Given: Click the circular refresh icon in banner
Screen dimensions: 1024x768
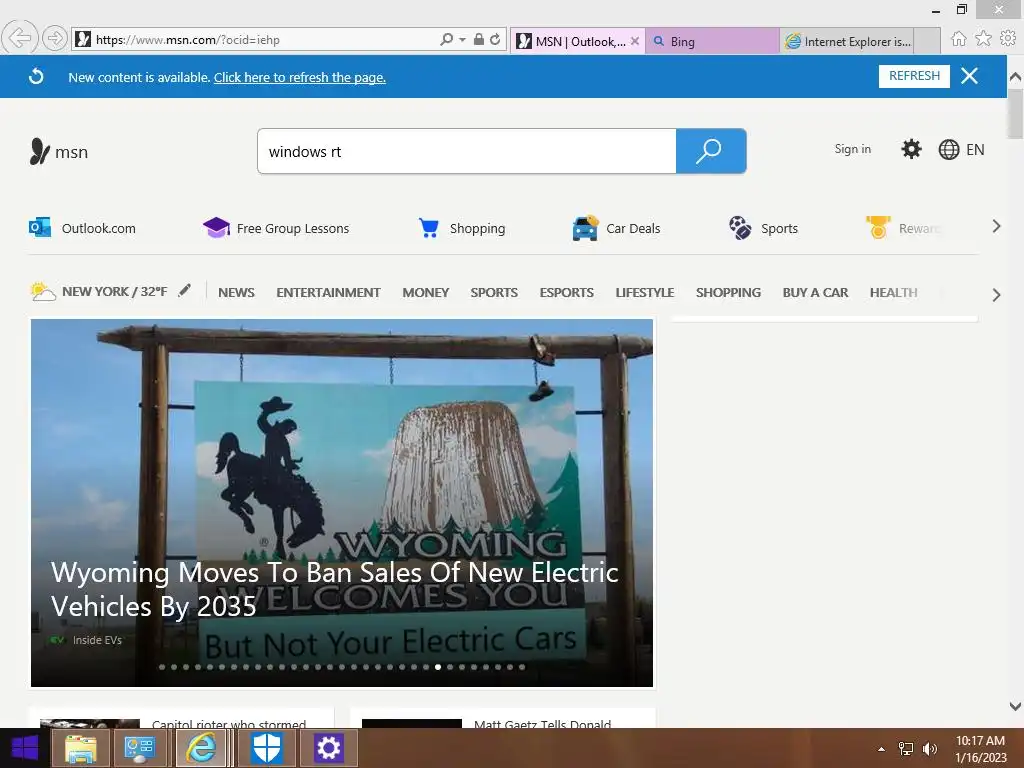Looking at the screenshot, I should point(36,76).
